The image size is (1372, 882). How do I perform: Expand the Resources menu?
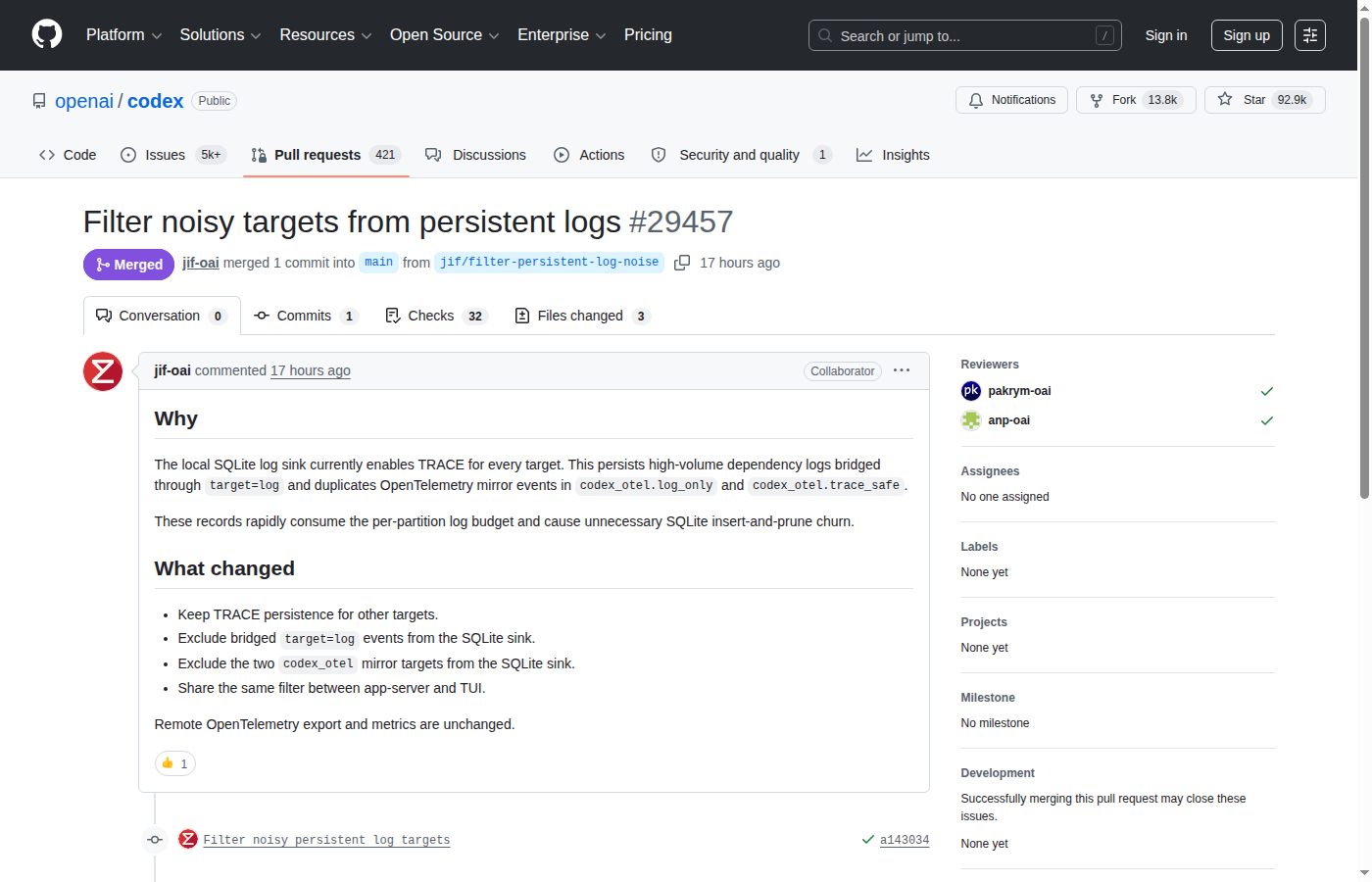pos(325,35)
